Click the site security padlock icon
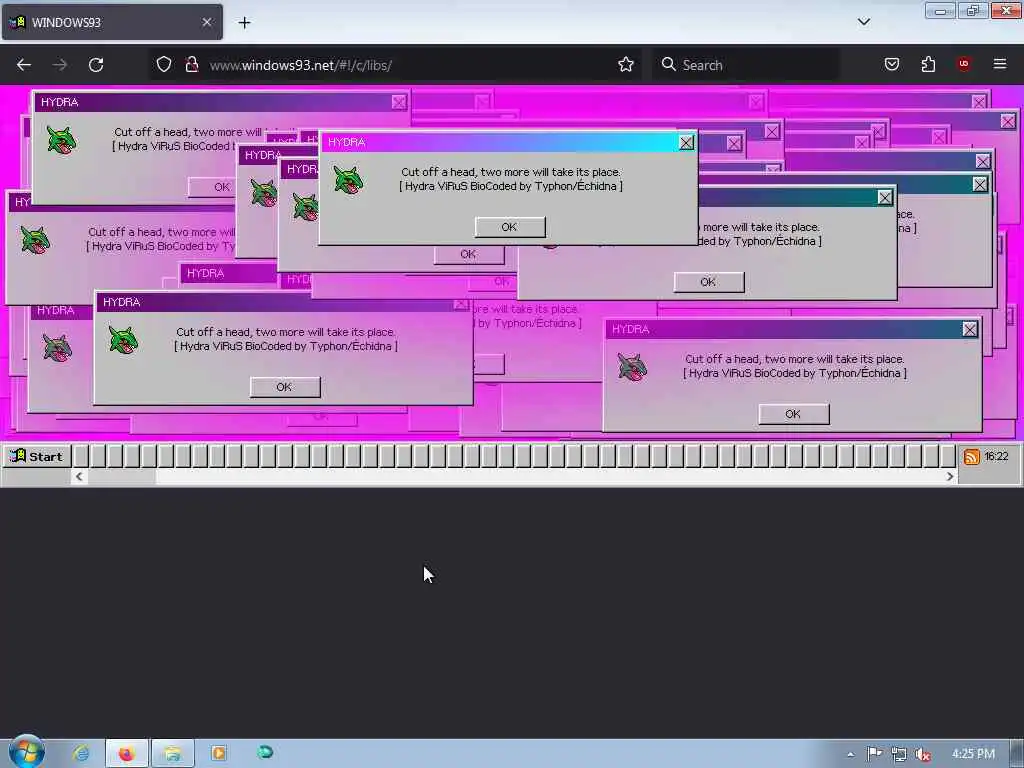 pos(191,64)
